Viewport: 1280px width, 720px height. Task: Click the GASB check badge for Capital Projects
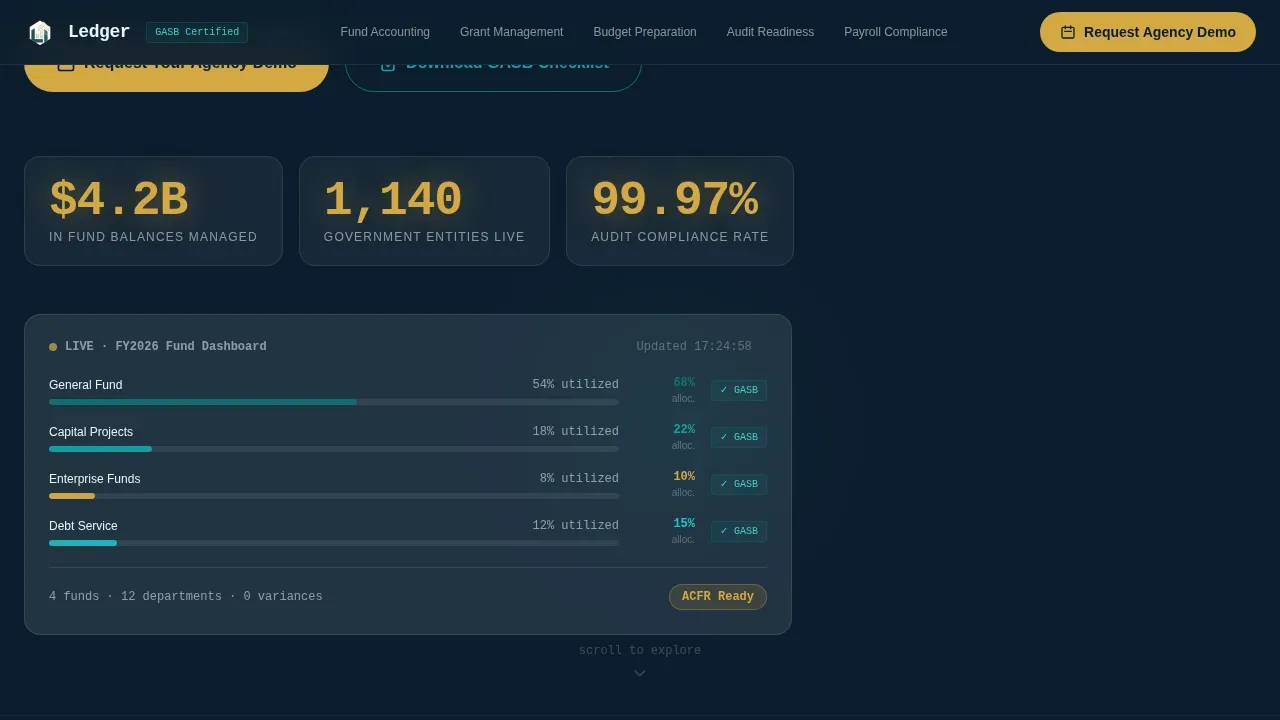click(739, 437)
